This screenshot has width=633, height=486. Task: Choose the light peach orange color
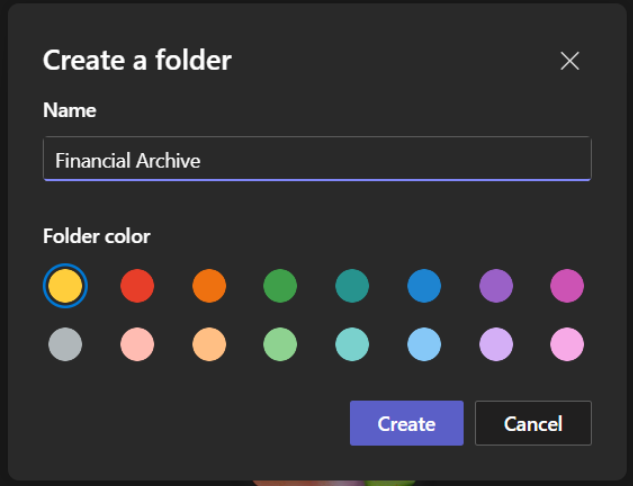pyautogui.click(x=209, y=345)
